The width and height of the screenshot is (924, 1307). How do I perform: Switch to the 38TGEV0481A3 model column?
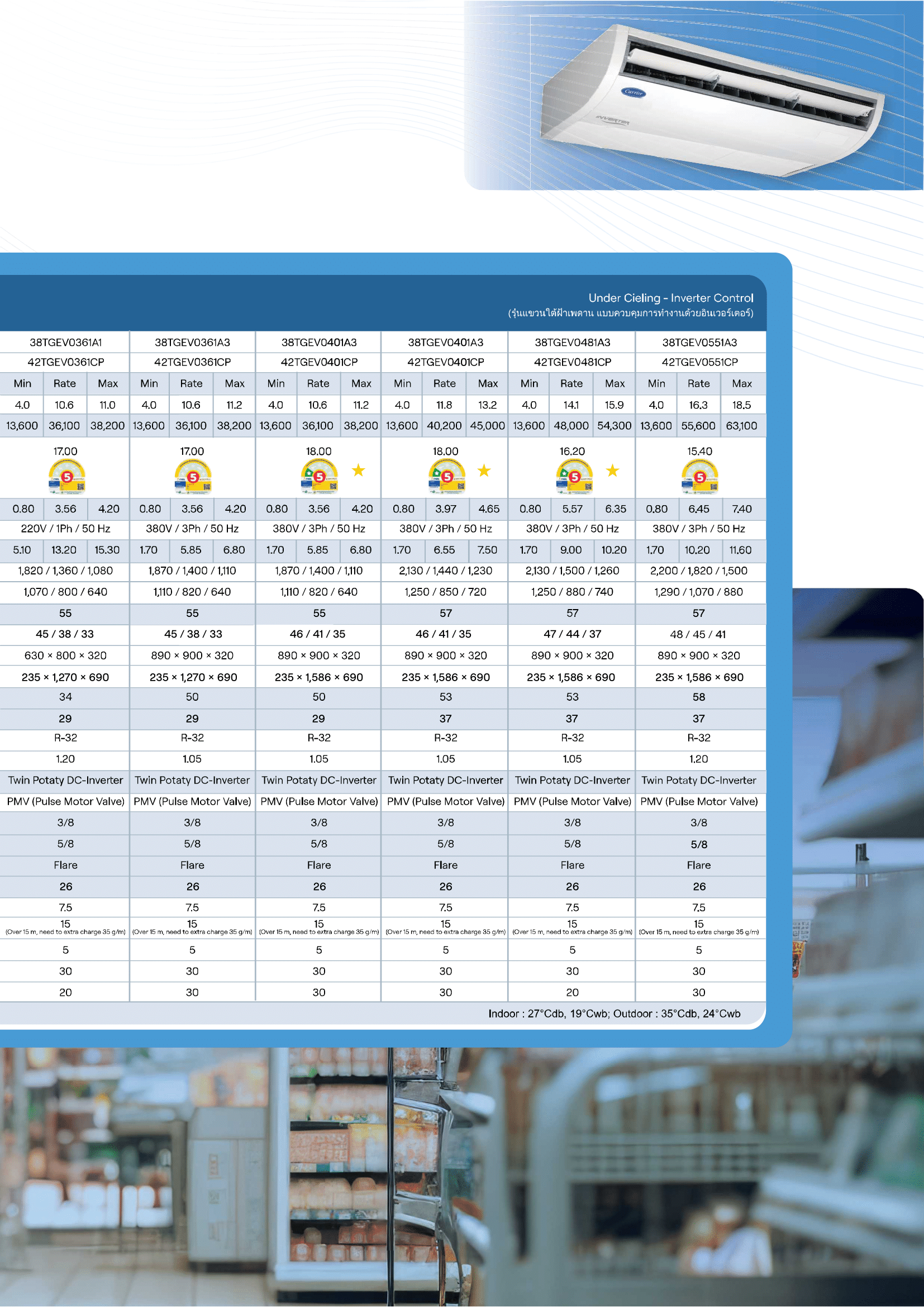pos(573,342)
